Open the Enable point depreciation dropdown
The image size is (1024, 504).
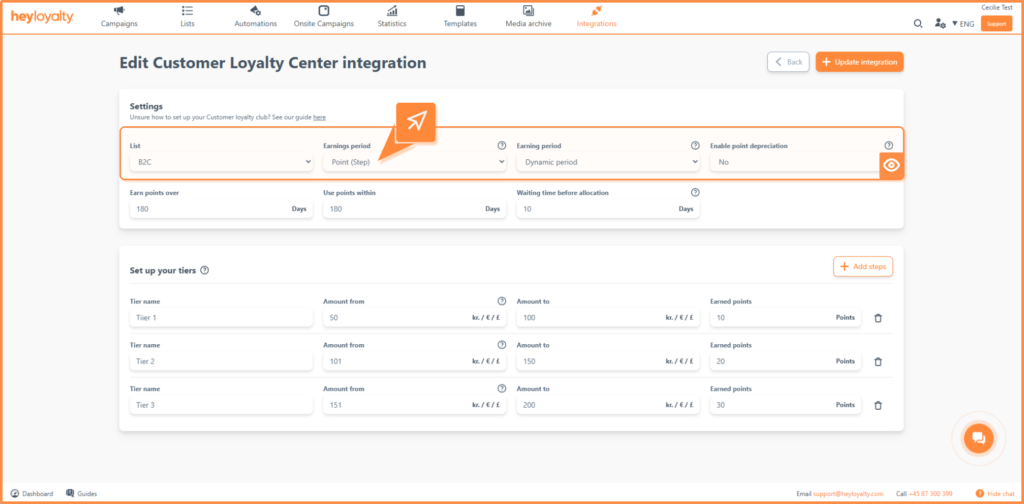coord(795,162)
